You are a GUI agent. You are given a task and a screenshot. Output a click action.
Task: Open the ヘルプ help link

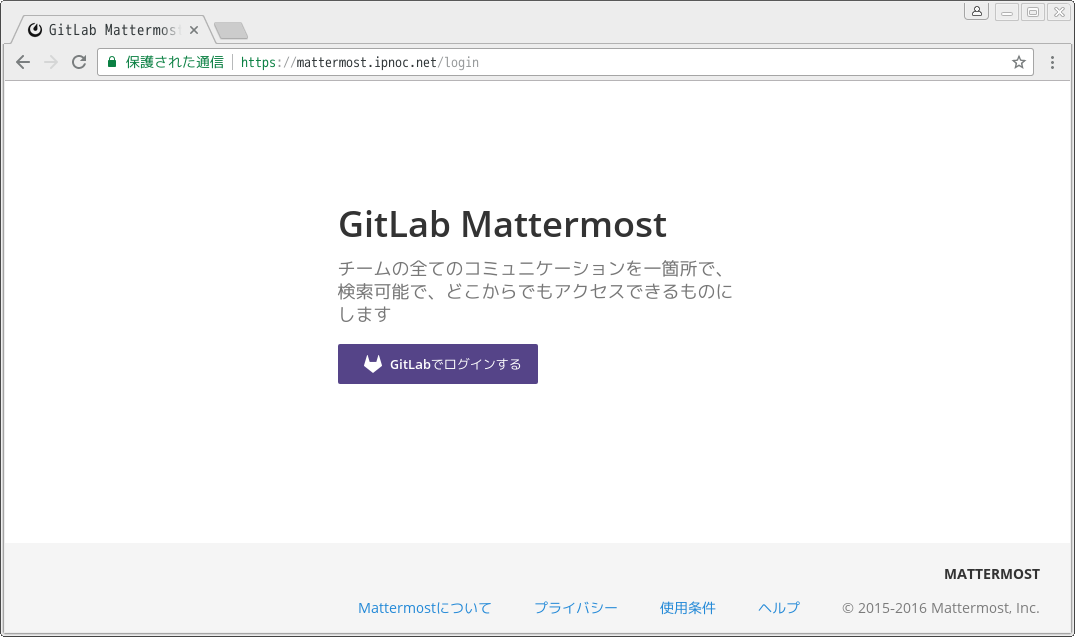coord(778,607)
